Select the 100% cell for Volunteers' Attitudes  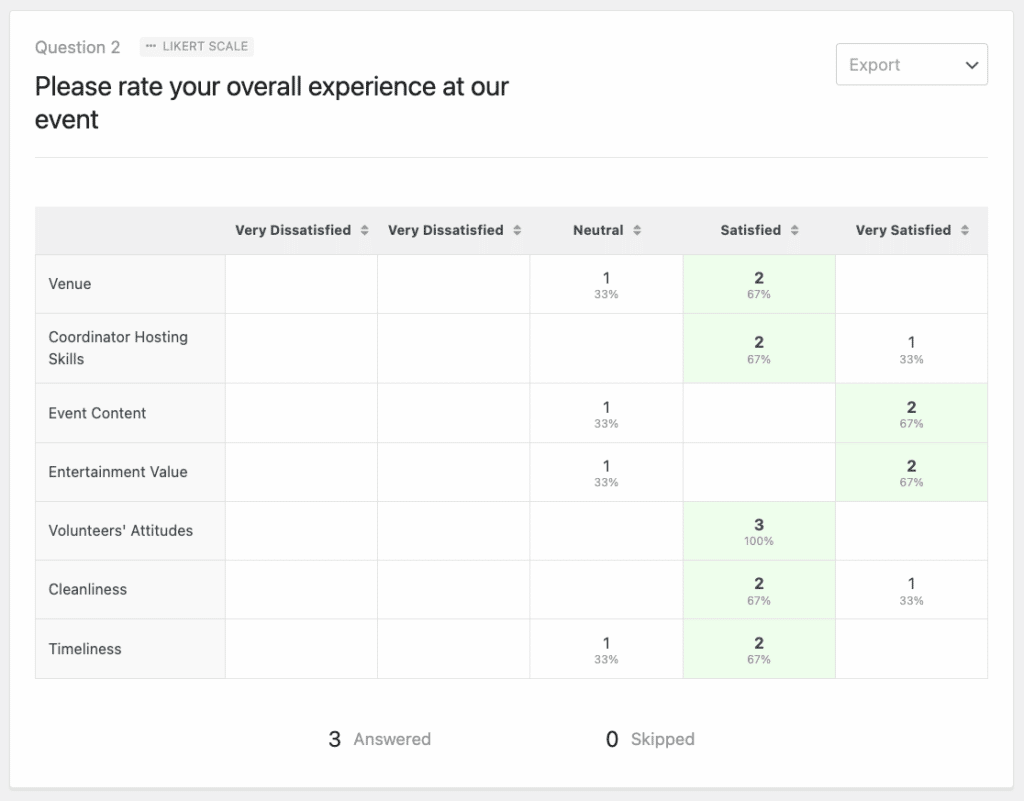click(758, 531)
